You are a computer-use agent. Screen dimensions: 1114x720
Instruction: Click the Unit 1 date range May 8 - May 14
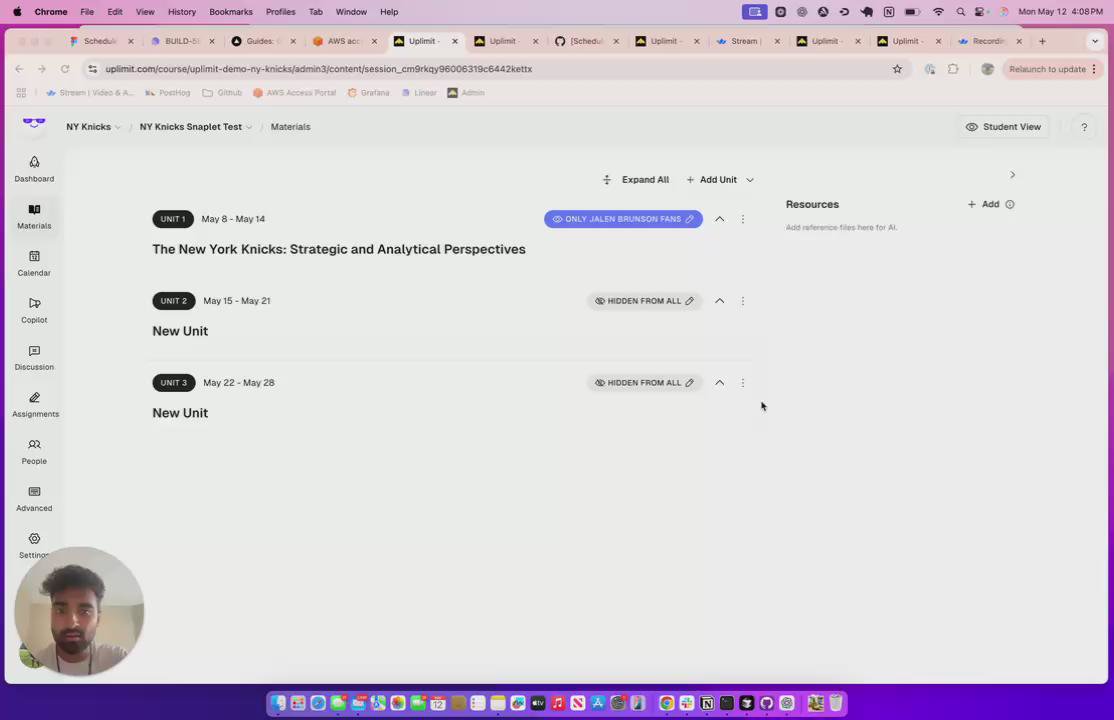233,219
